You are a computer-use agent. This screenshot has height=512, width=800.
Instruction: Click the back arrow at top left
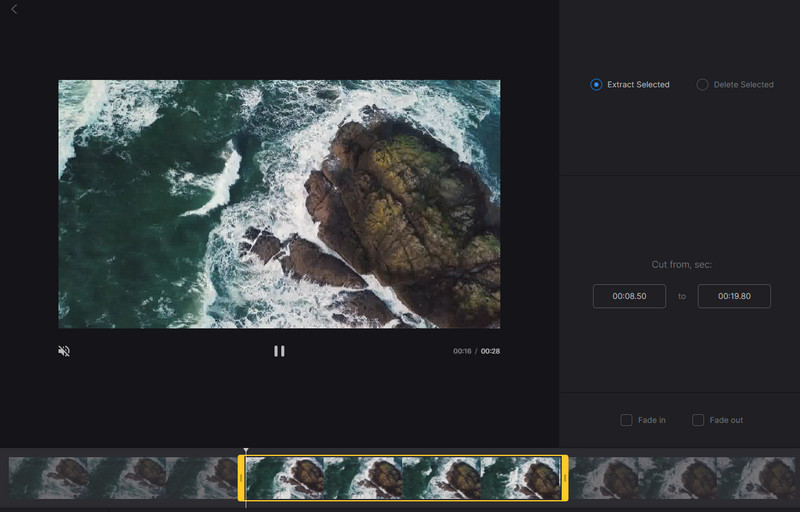pos(14,9)
